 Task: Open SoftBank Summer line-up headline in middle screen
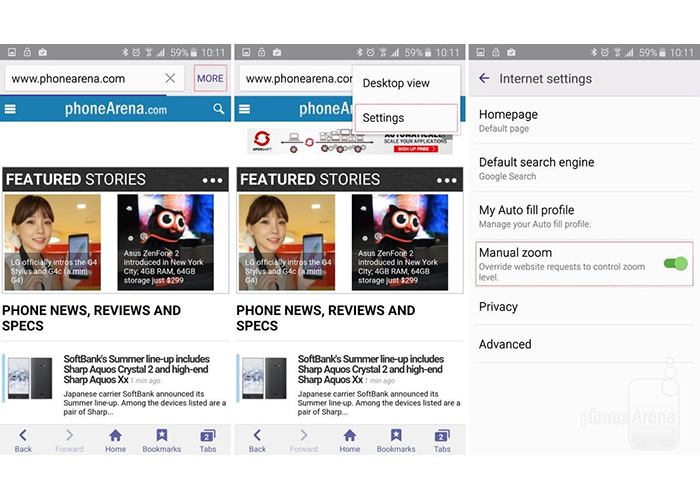[x=371, y=369]
